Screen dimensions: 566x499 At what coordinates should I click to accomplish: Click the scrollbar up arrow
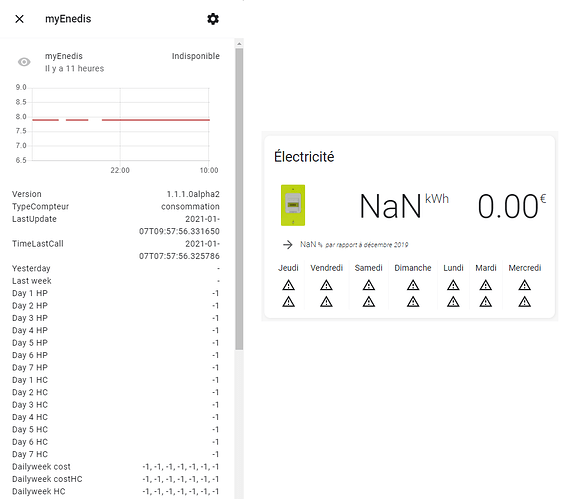point(239,44)
